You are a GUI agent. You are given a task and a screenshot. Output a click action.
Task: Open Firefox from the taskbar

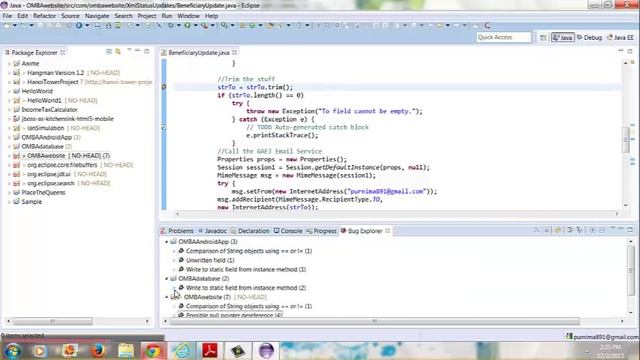pyautogui.click(x=98, y=351)
